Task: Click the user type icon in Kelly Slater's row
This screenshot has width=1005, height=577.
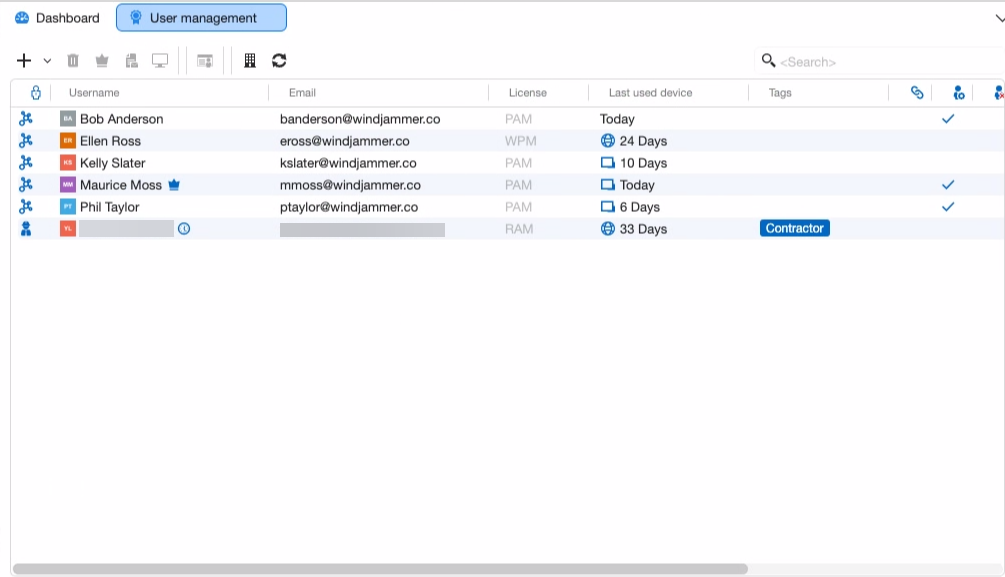Action: pyautogui.click(x=26, y=162)
